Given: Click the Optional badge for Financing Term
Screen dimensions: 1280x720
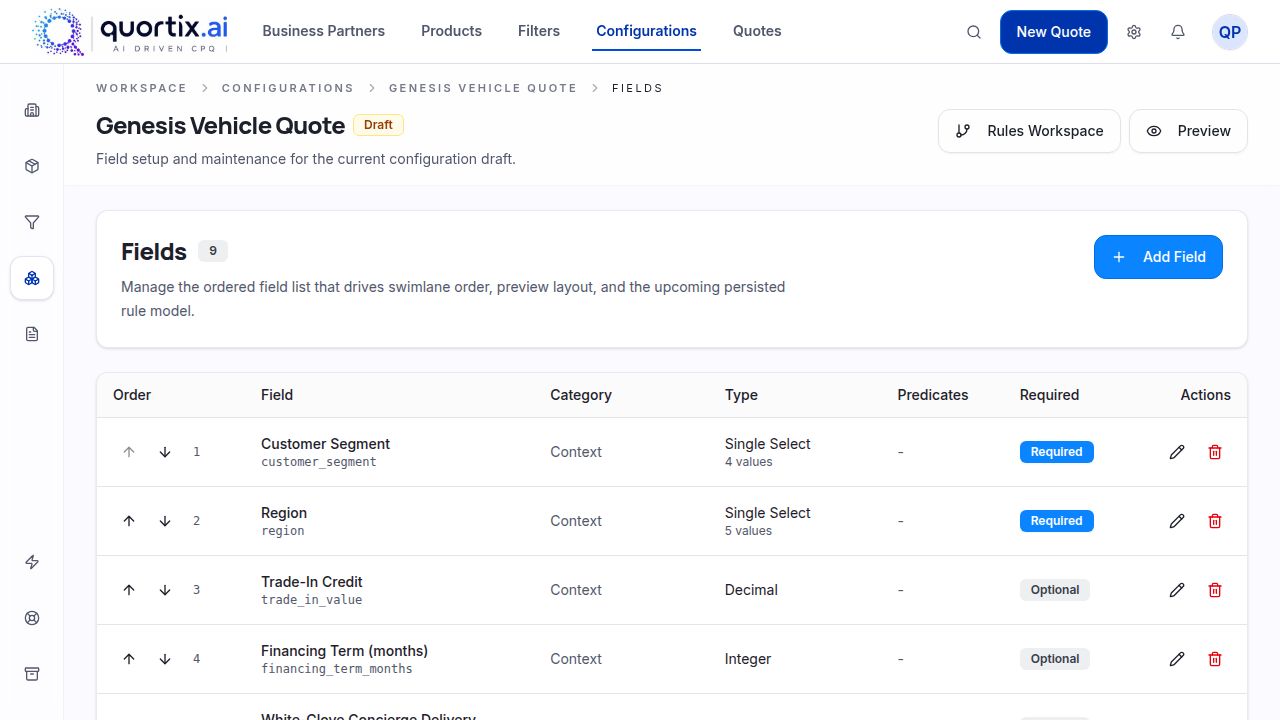Looking at the screenshot, I should click(x=1055, y=659).
